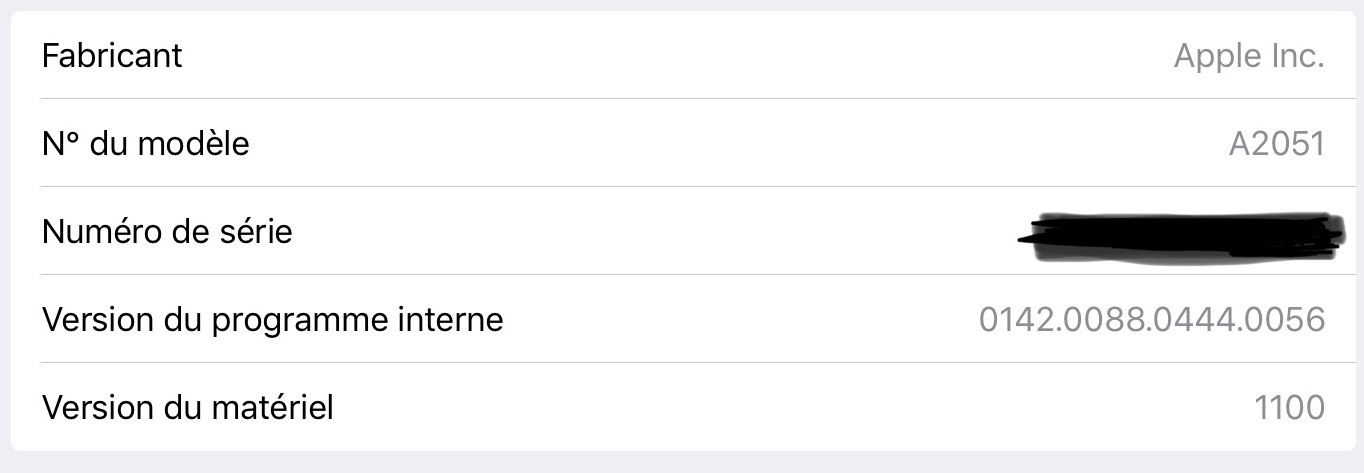Viewport: 1364px width, 473px height.
Task: Tap the Fabricant label
Action: pos(112,55)
